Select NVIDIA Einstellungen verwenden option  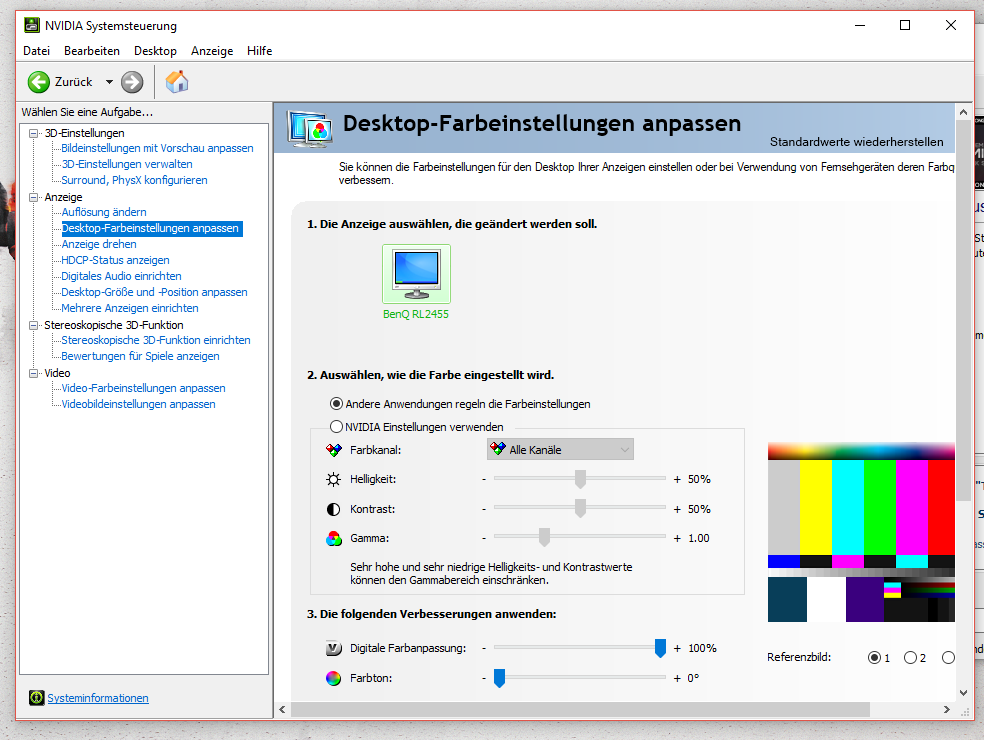click(x=417, y=427)
